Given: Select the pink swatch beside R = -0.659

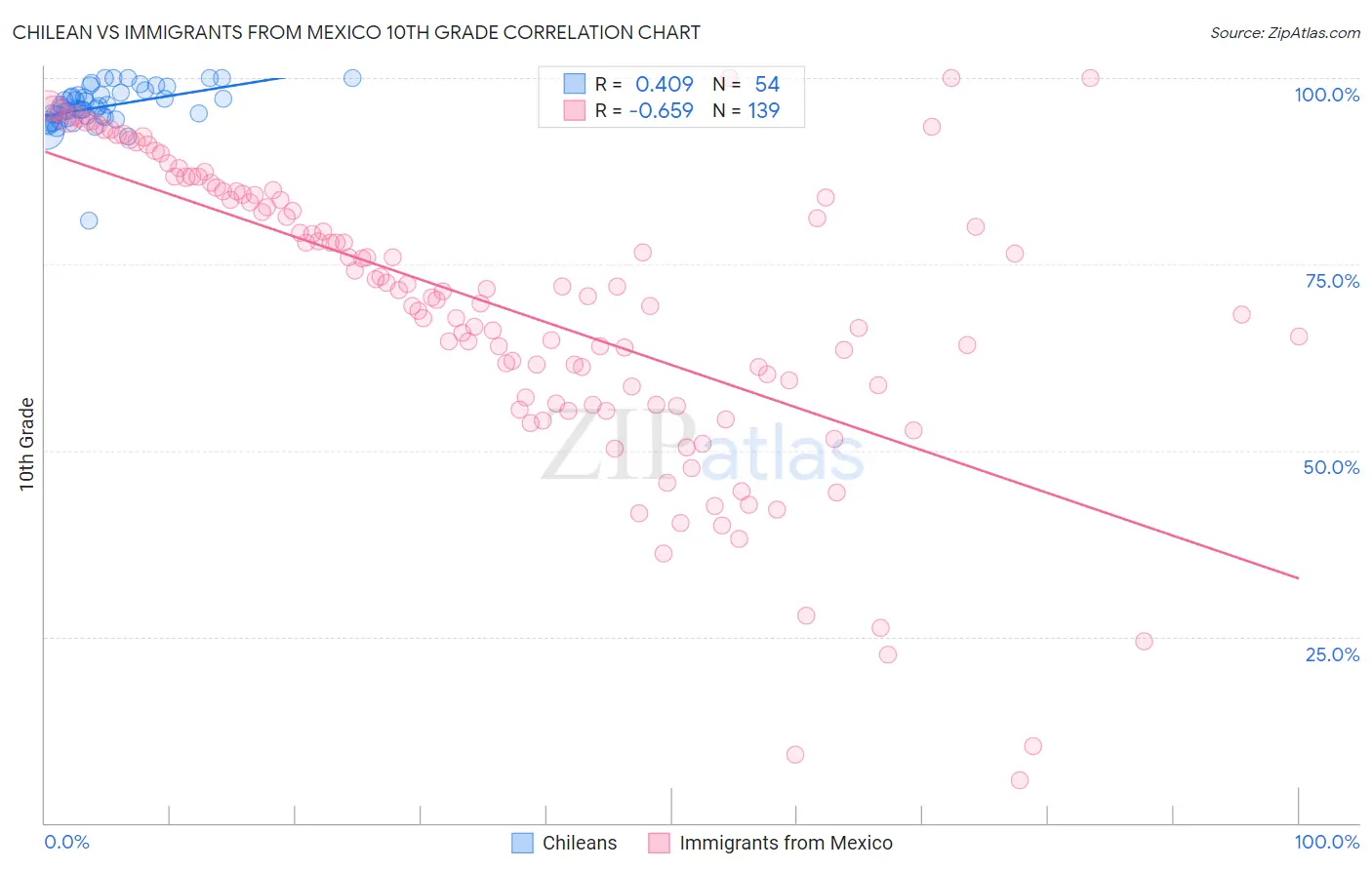Looking at the screenshot, I should tap(575, 110).
